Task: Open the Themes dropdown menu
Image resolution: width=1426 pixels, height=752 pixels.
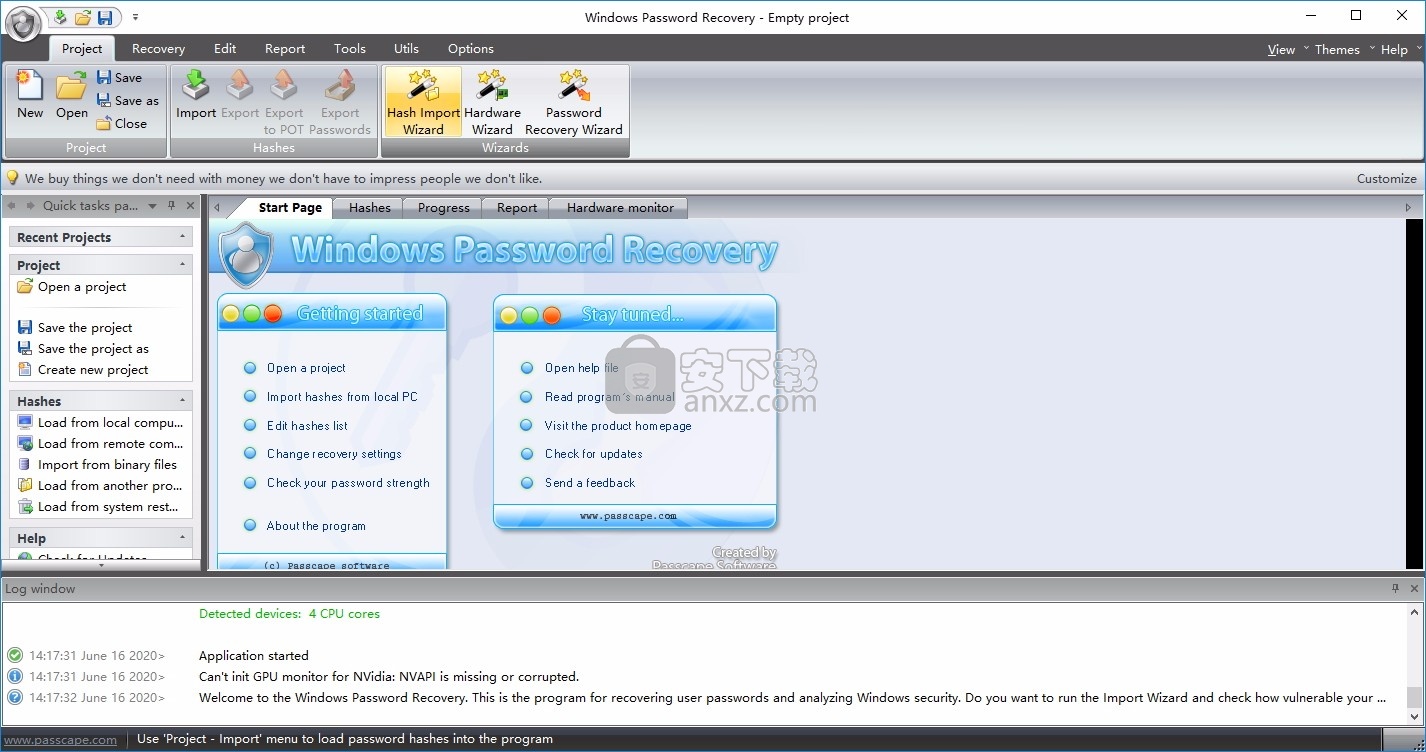Action: pos(1344,49)
